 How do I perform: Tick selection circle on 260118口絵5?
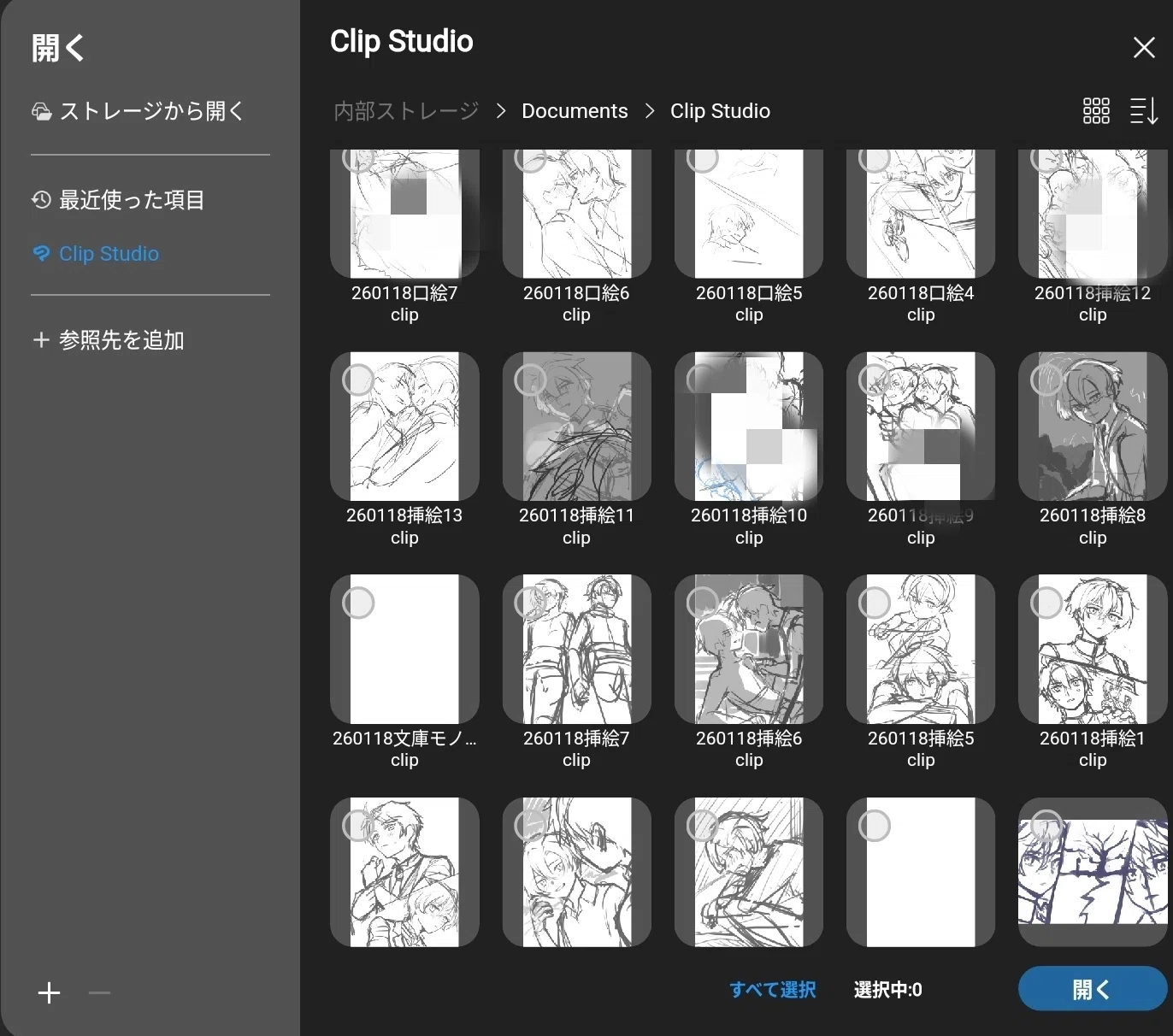pyautogui.click(x=702, y=158)
